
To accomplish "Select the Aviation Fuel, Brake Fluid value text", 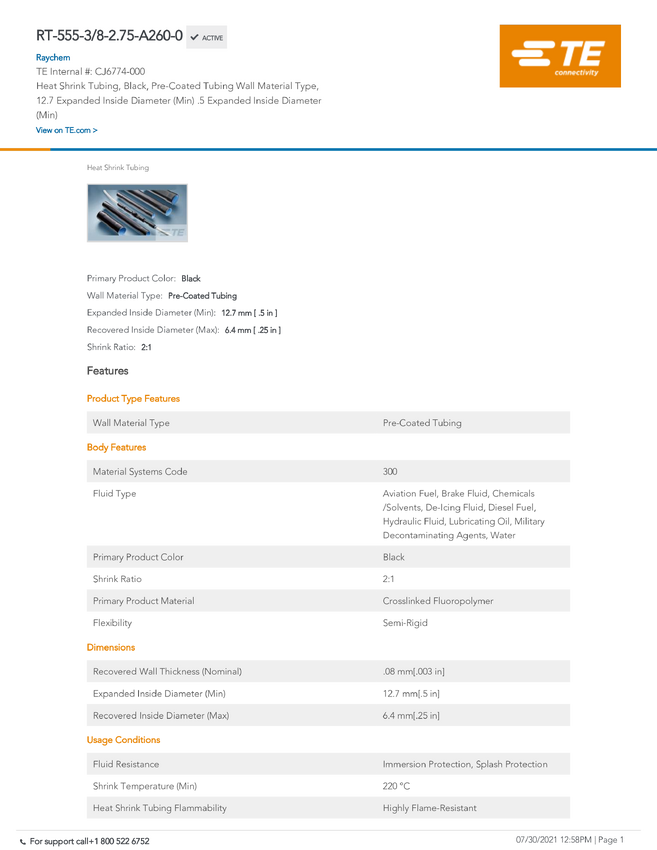I will (x=463, y=514).
